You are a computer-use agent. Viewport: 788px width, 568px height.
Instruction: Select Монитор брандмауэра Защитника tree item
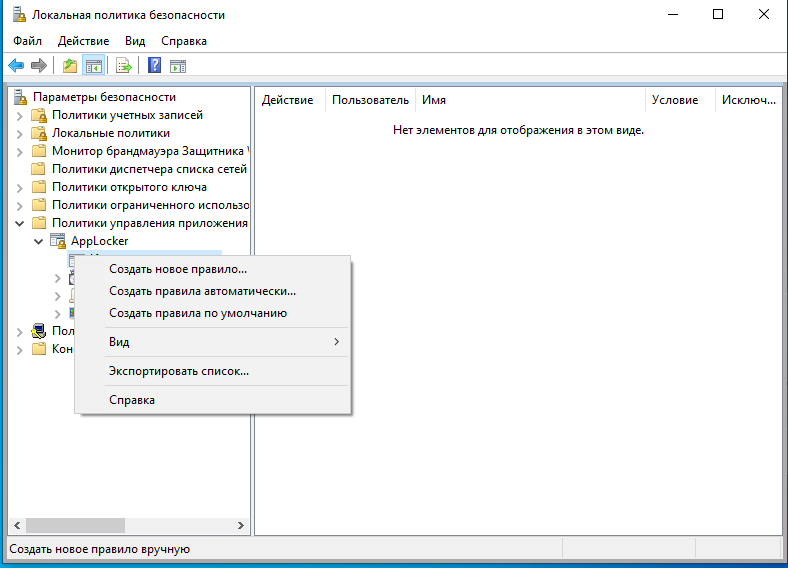[x=150, y=151]
